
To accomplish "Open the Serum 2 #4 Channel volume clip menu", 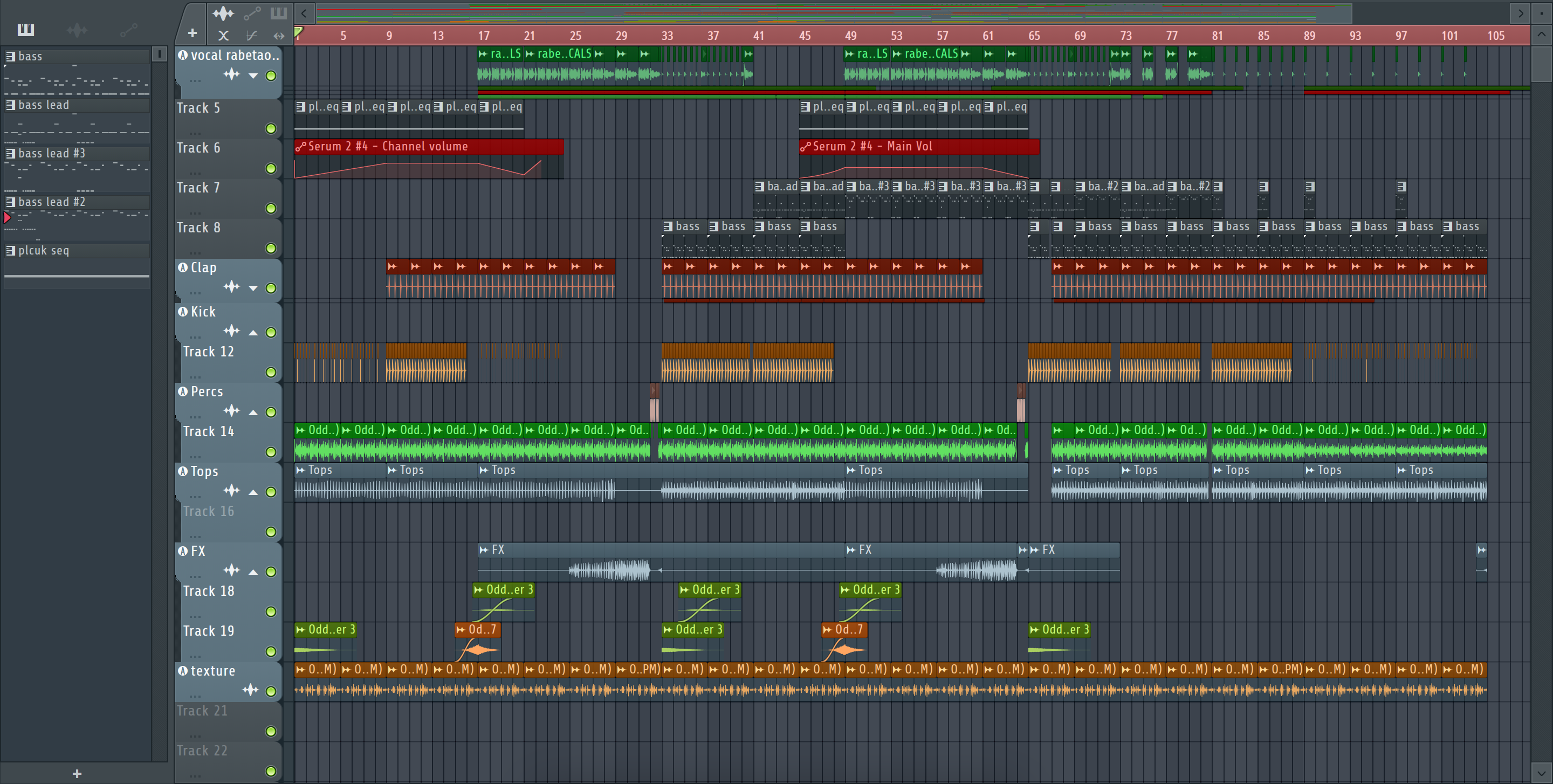I will click(x=301, y=147).
